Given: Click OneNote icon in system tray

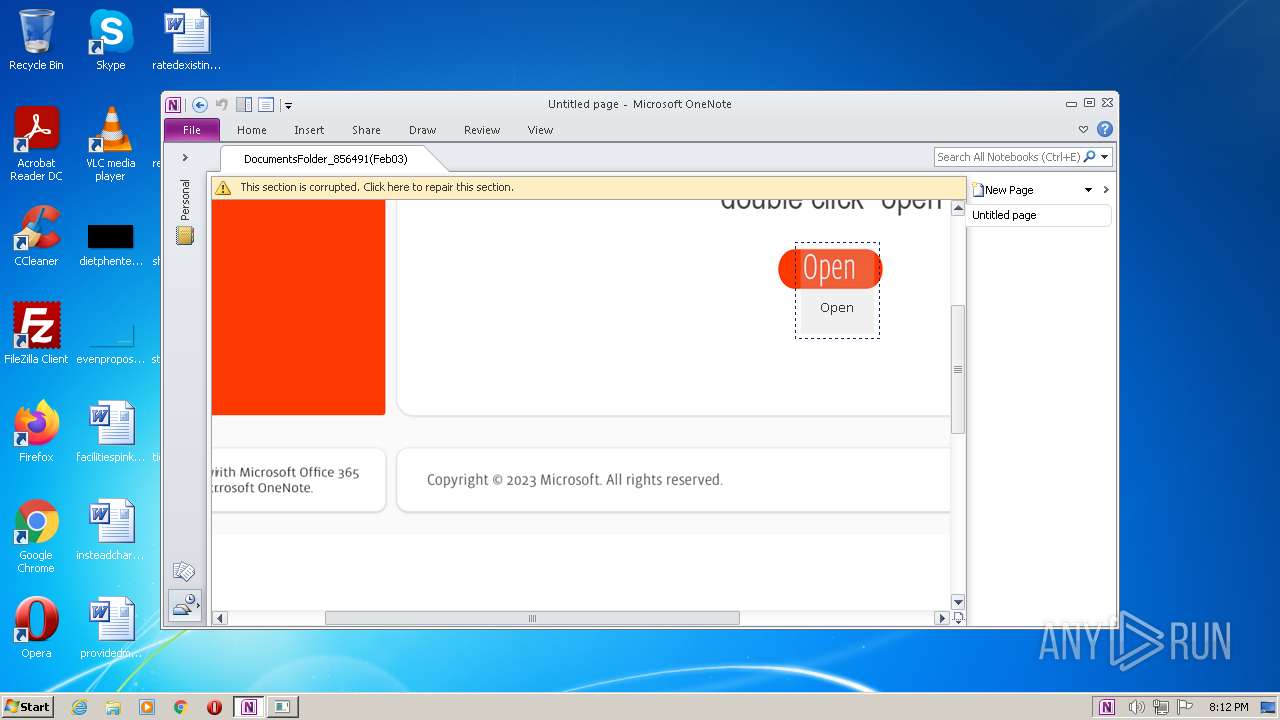Looking at the screenshot, I should pyautogui.click(x=1107, y=707).
